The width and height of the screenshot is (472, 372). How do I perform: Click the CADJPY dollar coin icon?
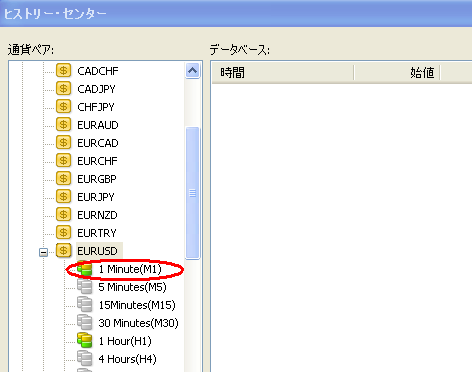point(63,89)
